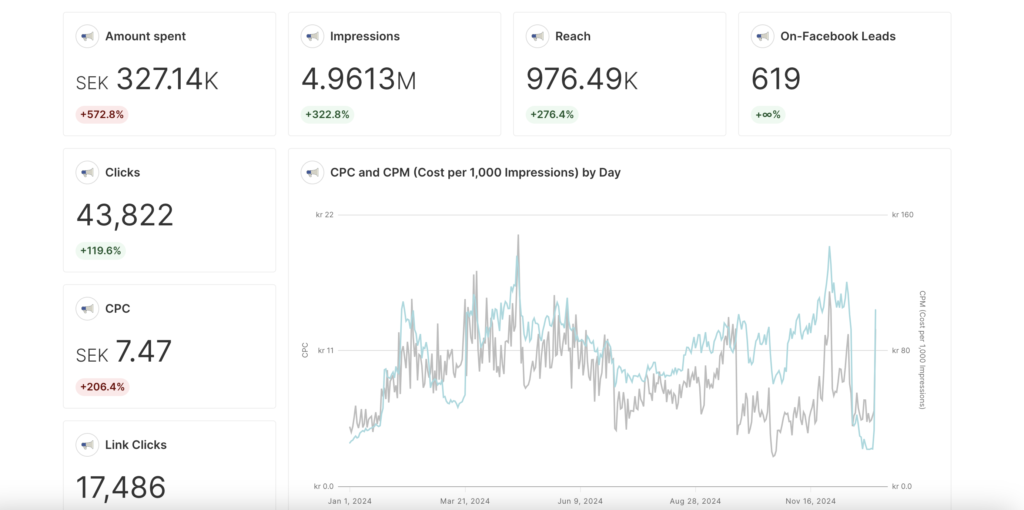Click the +276.4% Reach change badge
This screenshot has width=1024, height=510.
552,115
